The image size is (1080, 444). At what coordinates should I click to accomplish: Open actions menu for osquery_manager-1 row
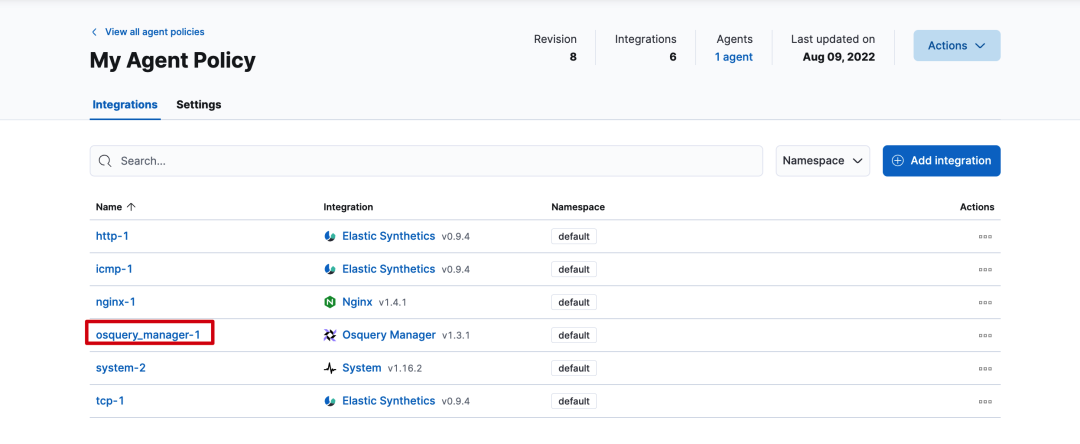pyautogui.click(x=985, y=335)
